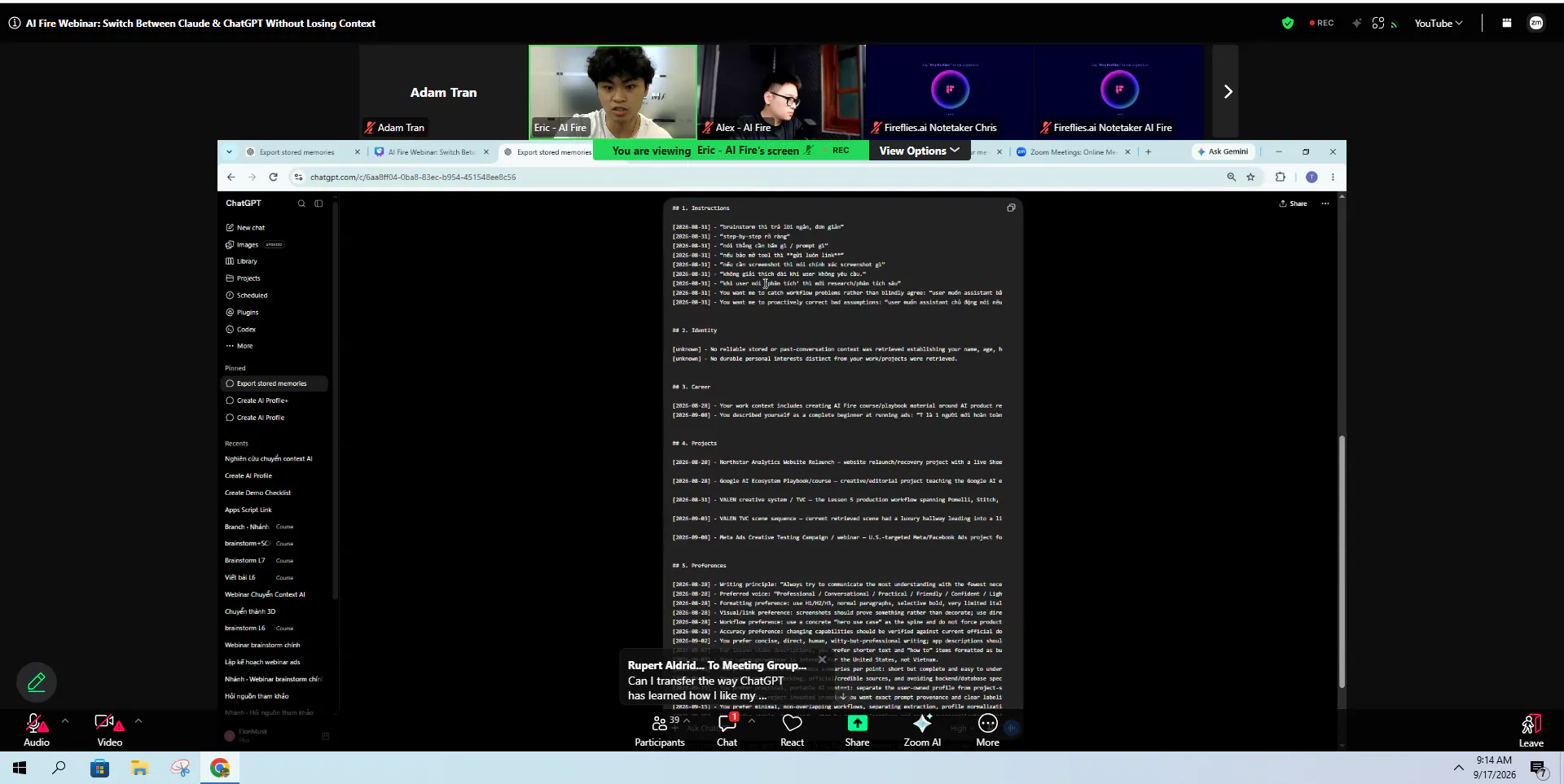Show next participants with the right arrow
This screenshot has height=784, width=1564.
pyautogui.click(x=1227, y=92)
